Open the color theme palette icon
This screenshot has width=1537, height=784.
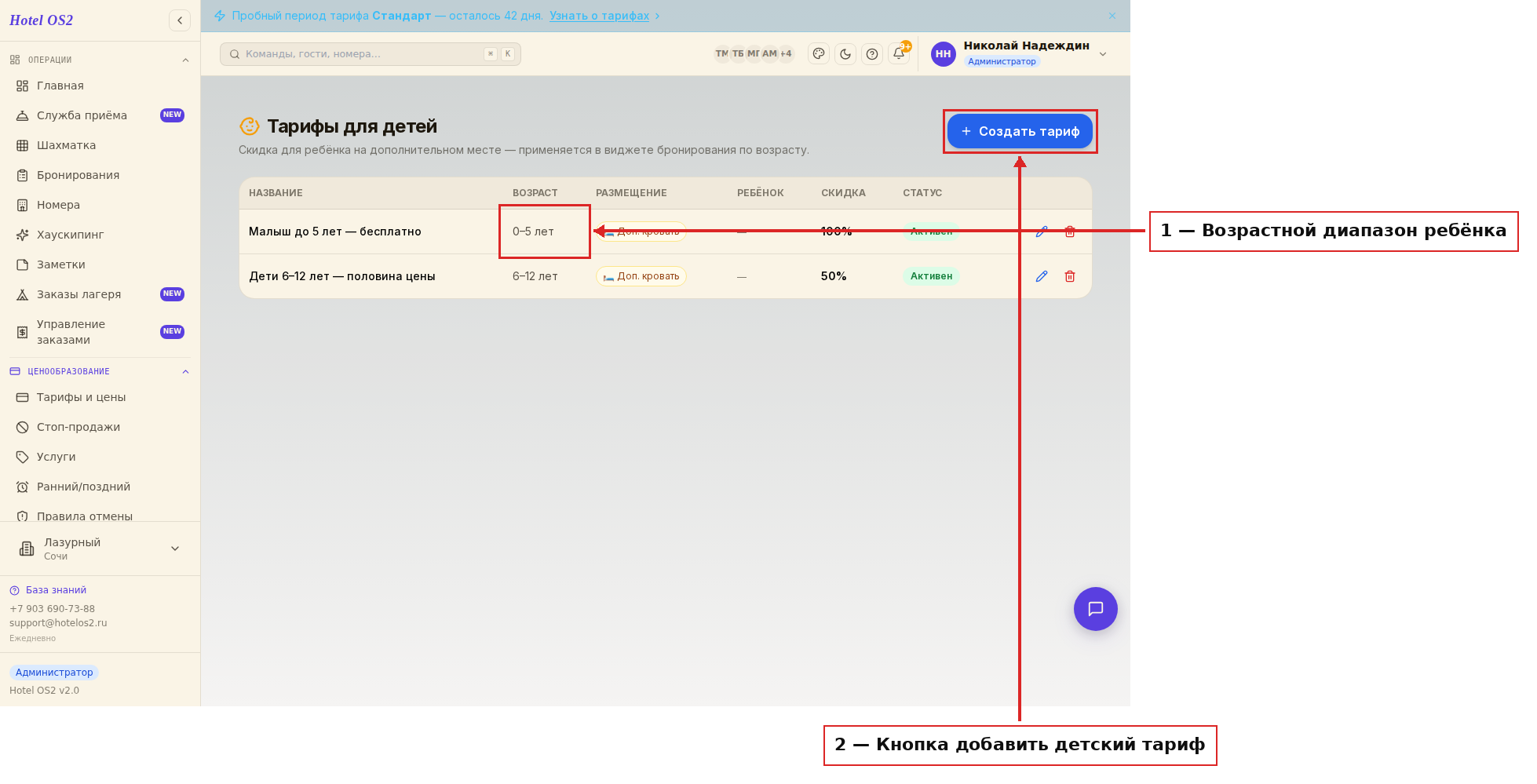click(x=819, y=54)
